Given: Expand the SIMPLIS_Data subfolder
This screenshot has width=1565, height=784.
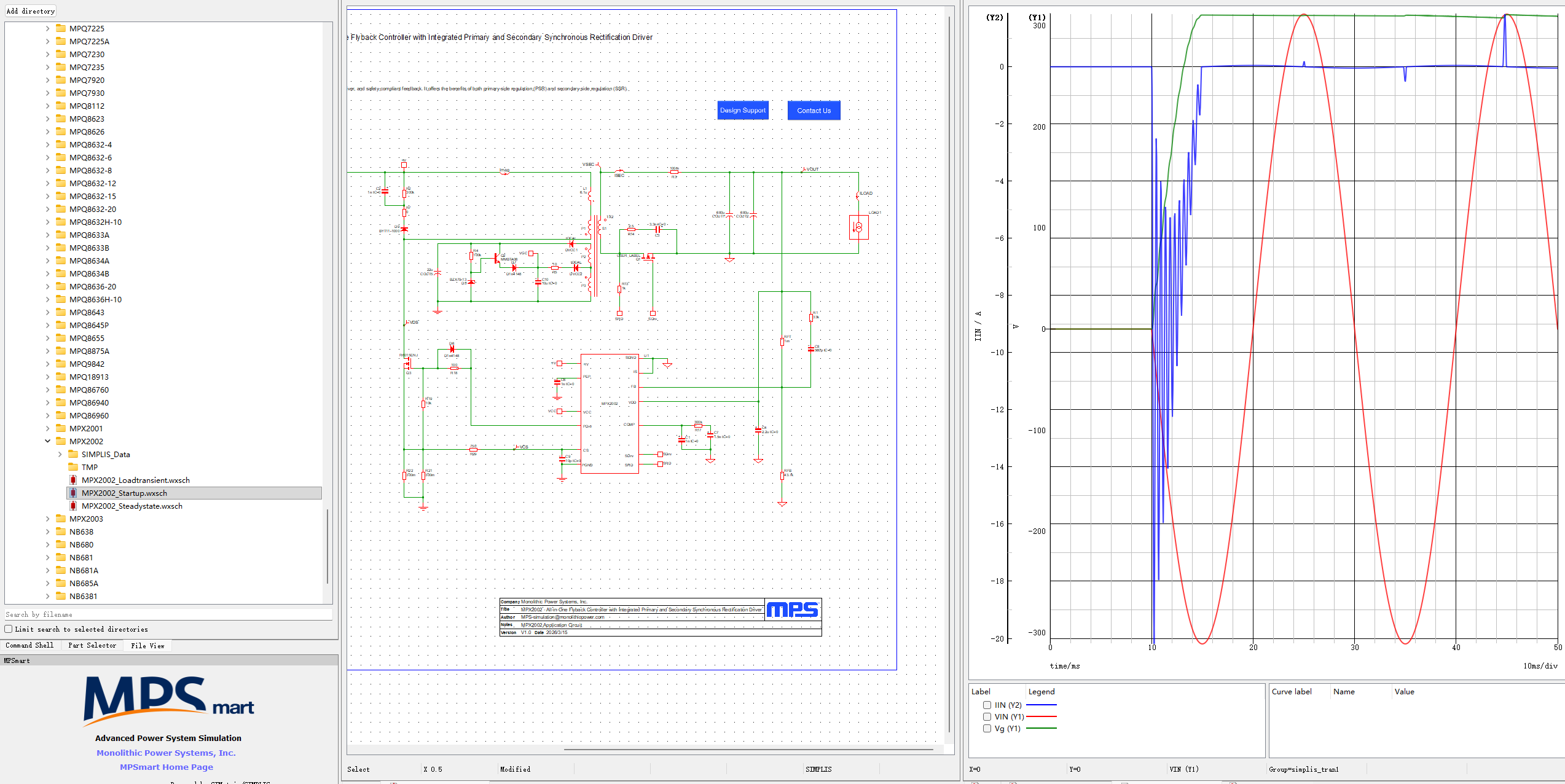Looking at the screenshot, I should pos(60,455).
